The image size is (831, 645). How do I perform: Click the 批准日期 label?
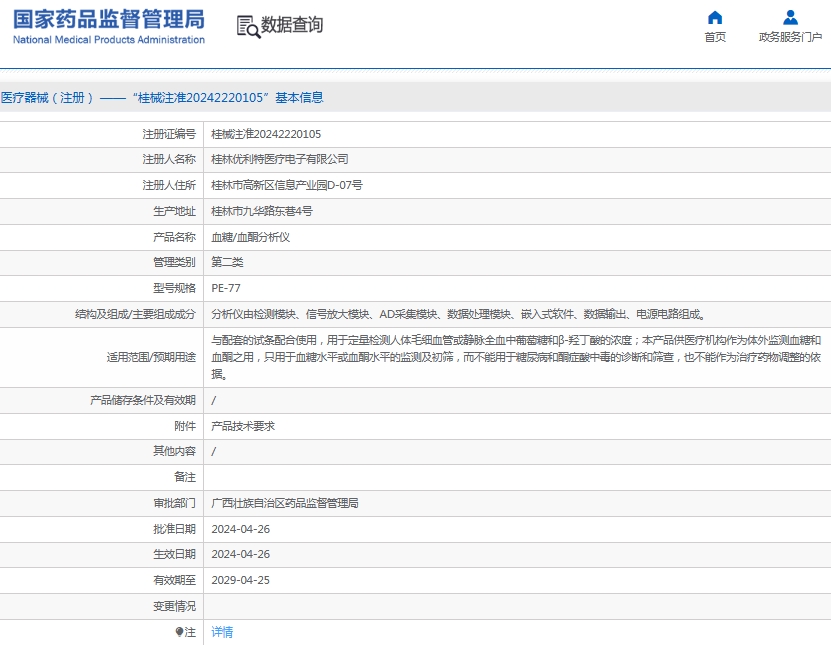[174, 529]
